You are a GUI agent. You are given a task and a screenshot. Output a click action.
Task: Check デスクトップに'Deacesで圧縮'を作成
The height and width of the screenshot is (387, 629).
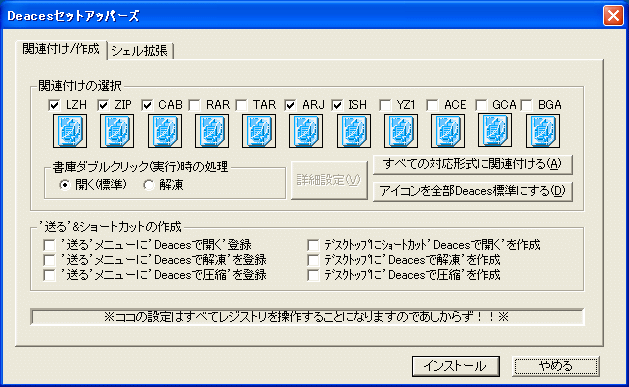tap(313, 275)
